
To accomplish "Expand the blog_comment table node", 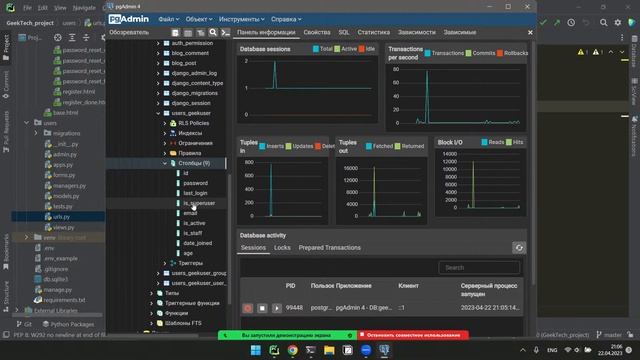I will (x=158, y=53).
